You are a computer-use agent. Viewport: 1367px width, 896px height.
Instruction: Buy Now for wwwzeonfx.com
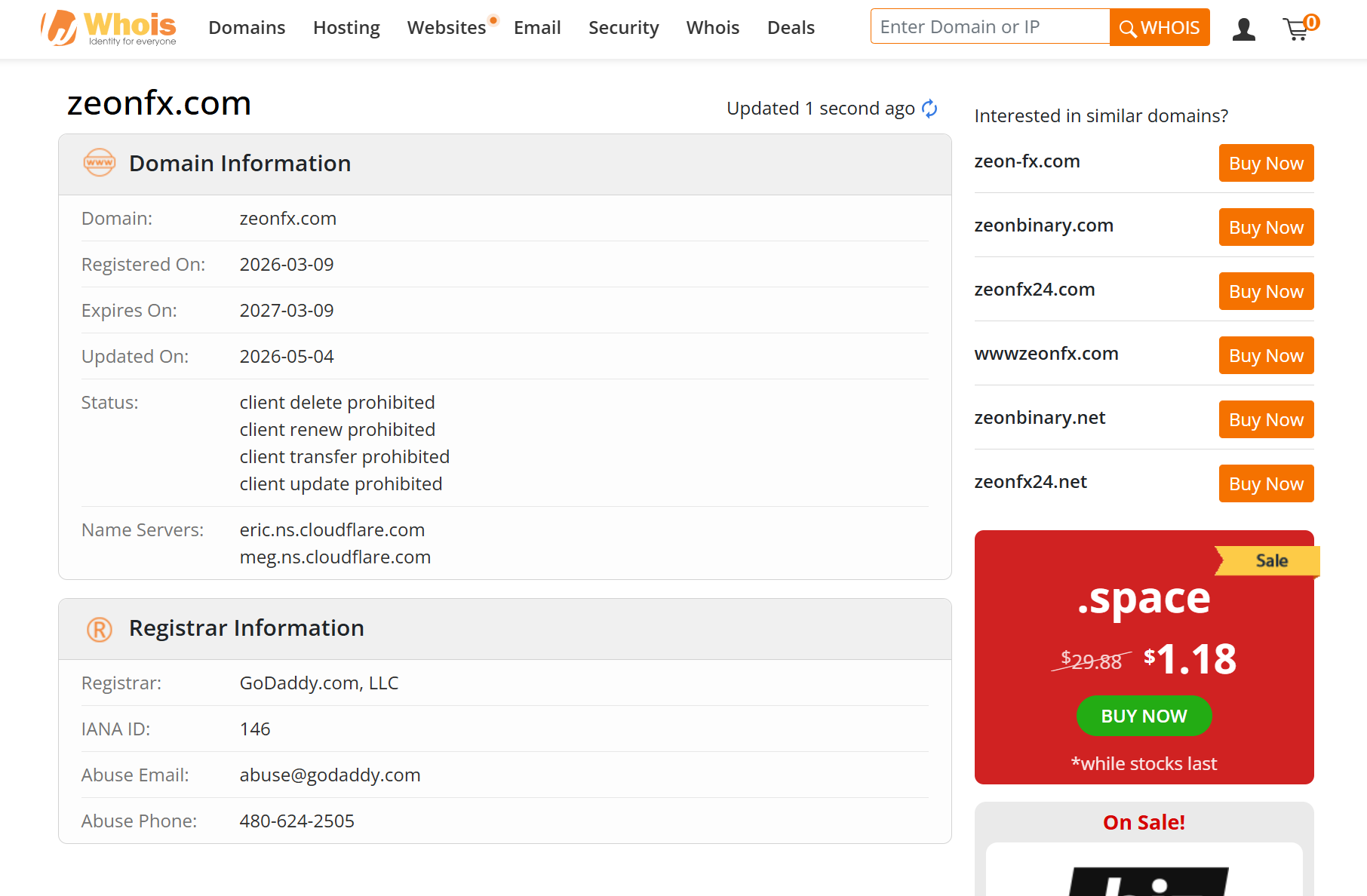click(x=1266, y=355)
